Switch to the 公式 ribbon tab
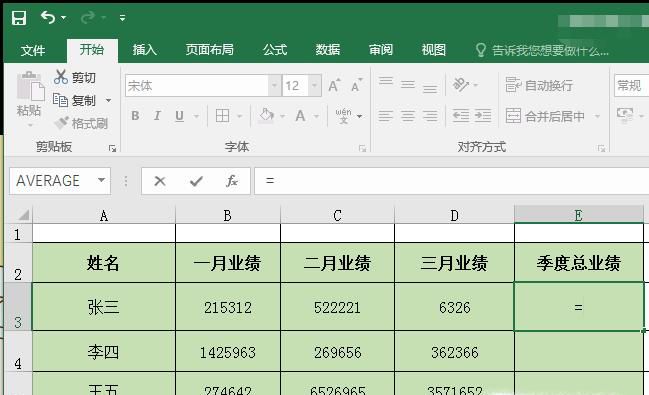The height and width of the screenshot is (395, 649). [275, 50]
